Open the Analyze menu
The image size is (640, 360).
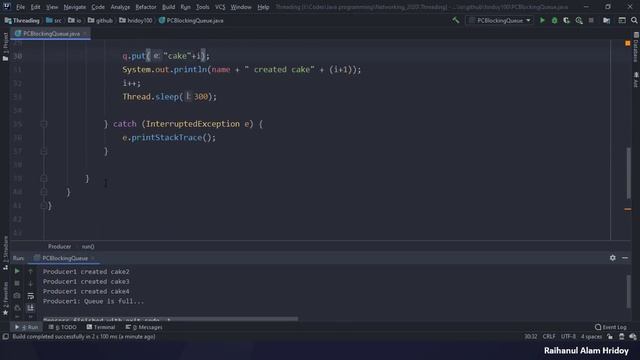pyautogui.click(x=120, y=7)
